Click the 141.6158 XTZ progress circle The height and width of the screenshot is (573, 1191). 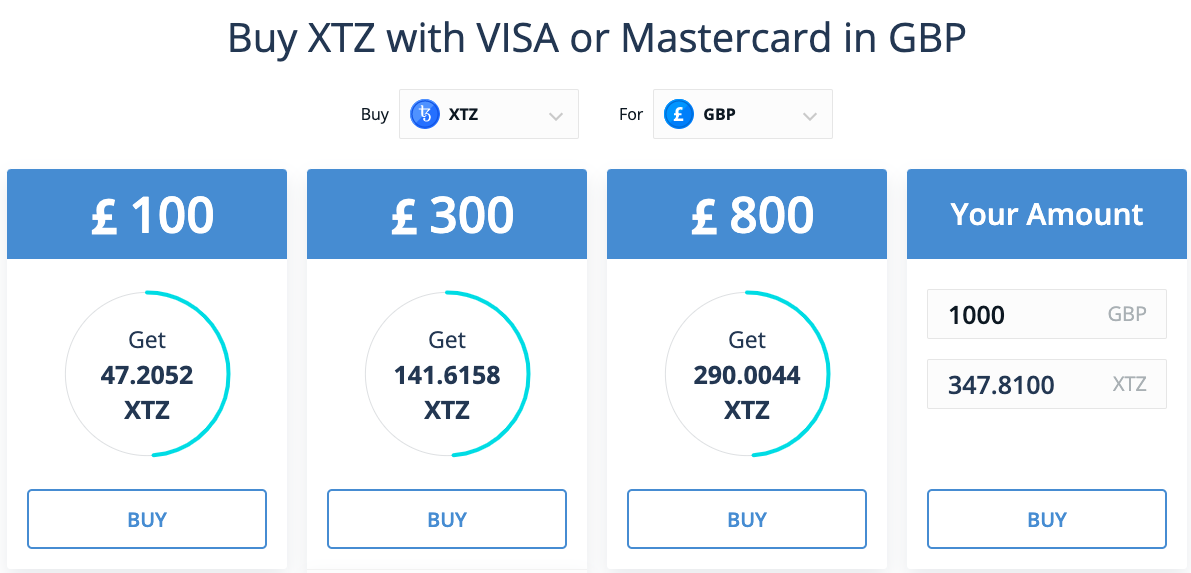(447, 374)
